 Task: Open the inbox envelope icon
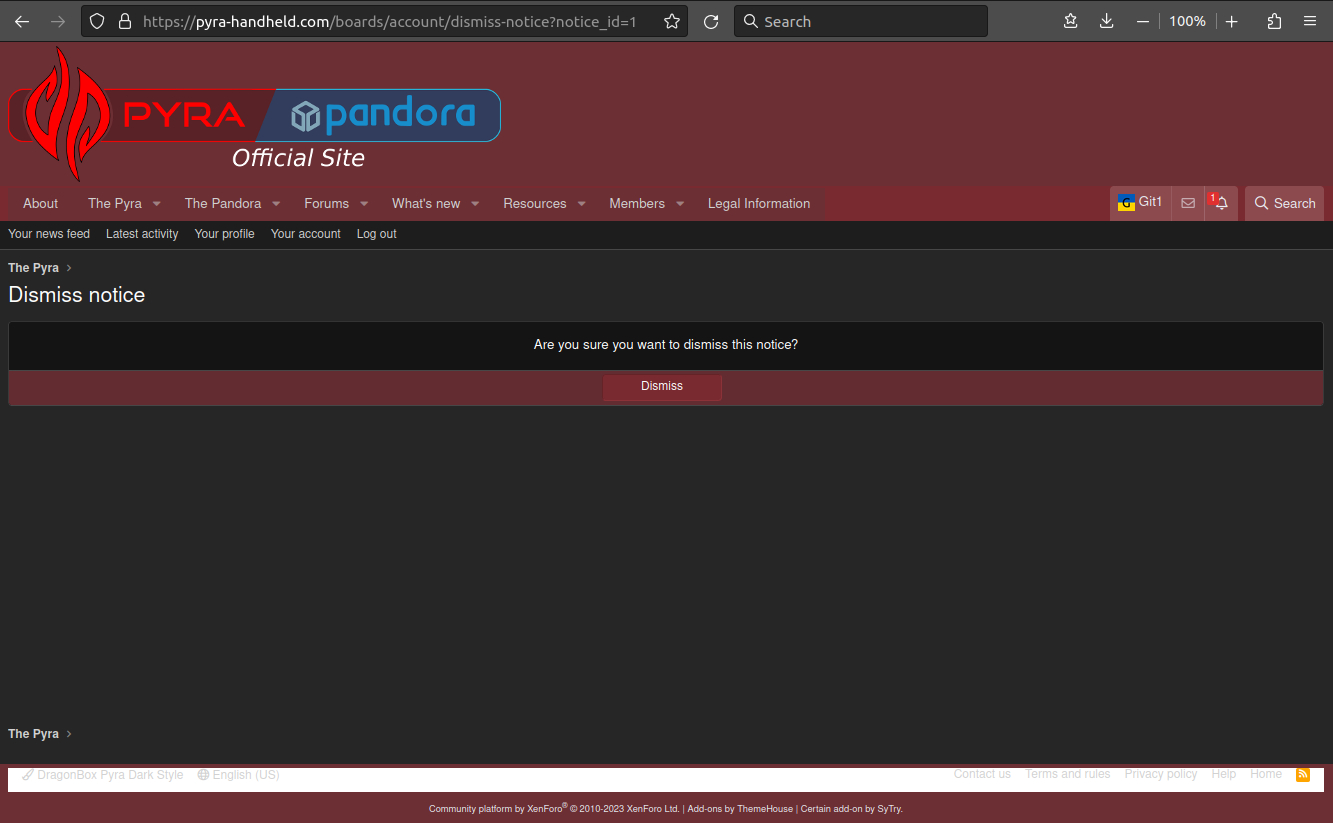pos(1188,203)
